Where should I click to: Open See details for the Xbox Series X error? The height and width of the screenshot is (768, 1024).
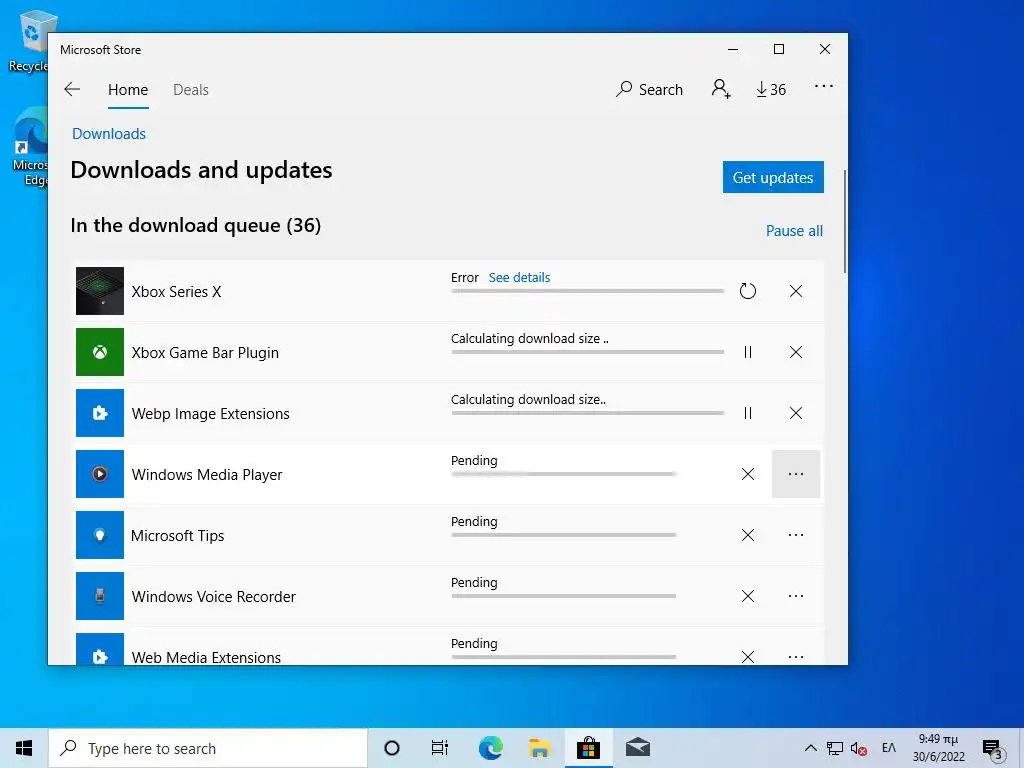[x=519, y=278]
